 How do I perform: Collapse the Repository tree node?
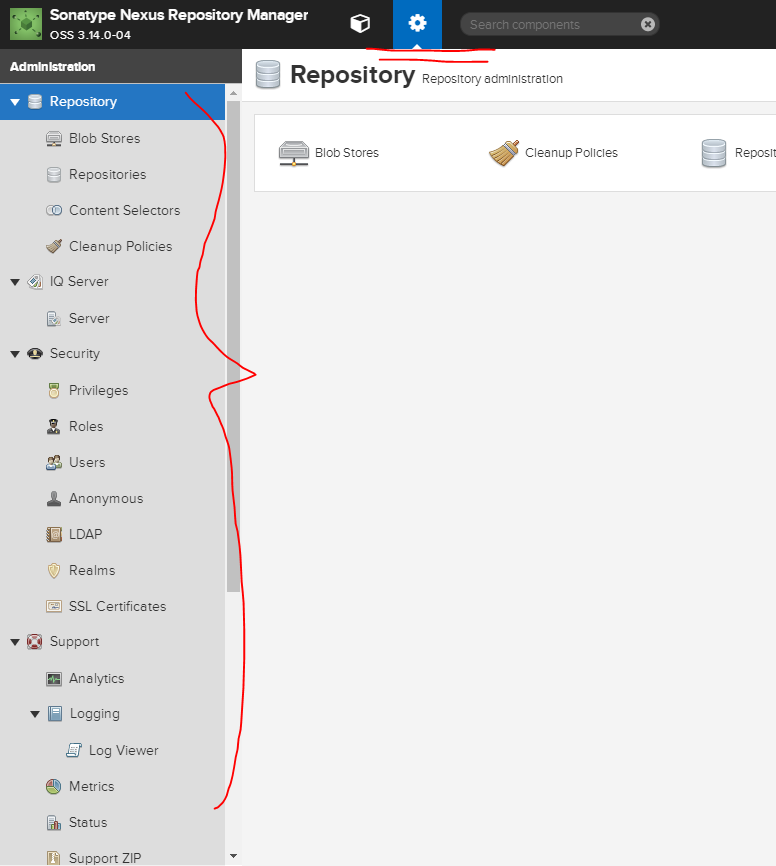[15, 102]
